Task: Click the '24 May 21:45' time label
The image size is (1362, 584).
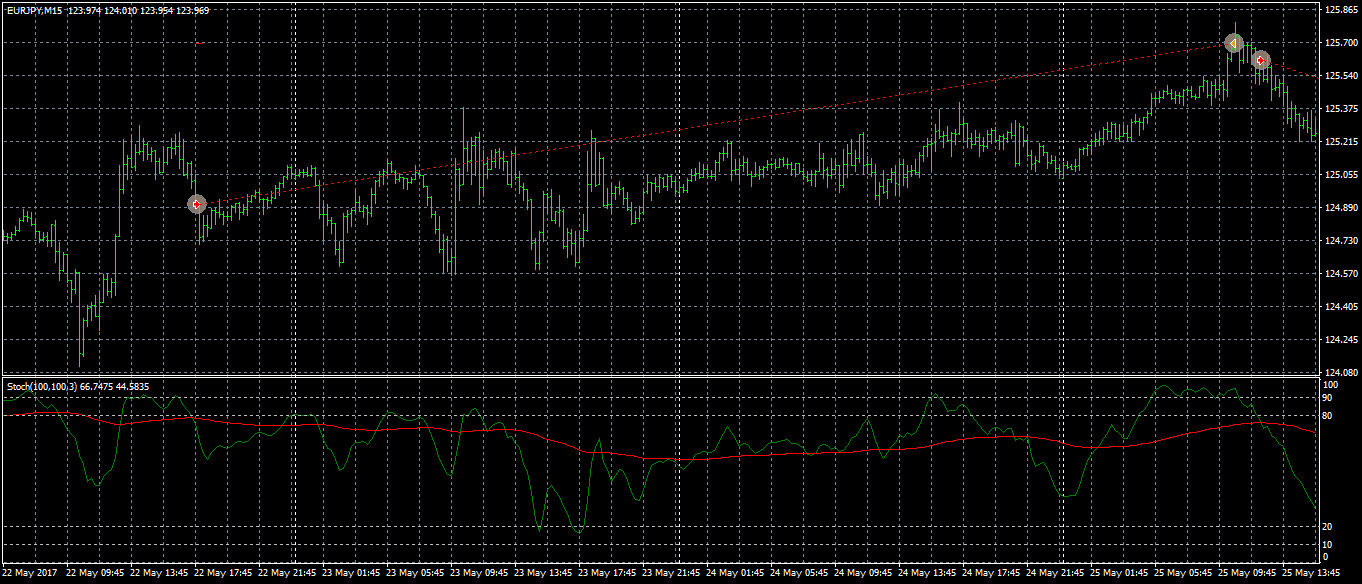Action: 1056,574
